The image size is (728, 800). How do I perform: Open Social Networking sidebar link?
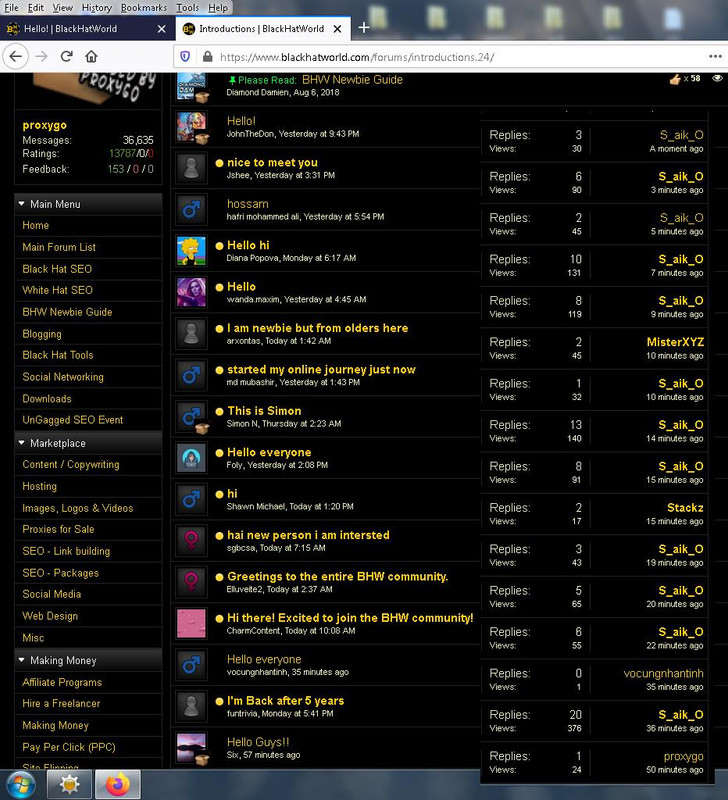click(63, 377)
